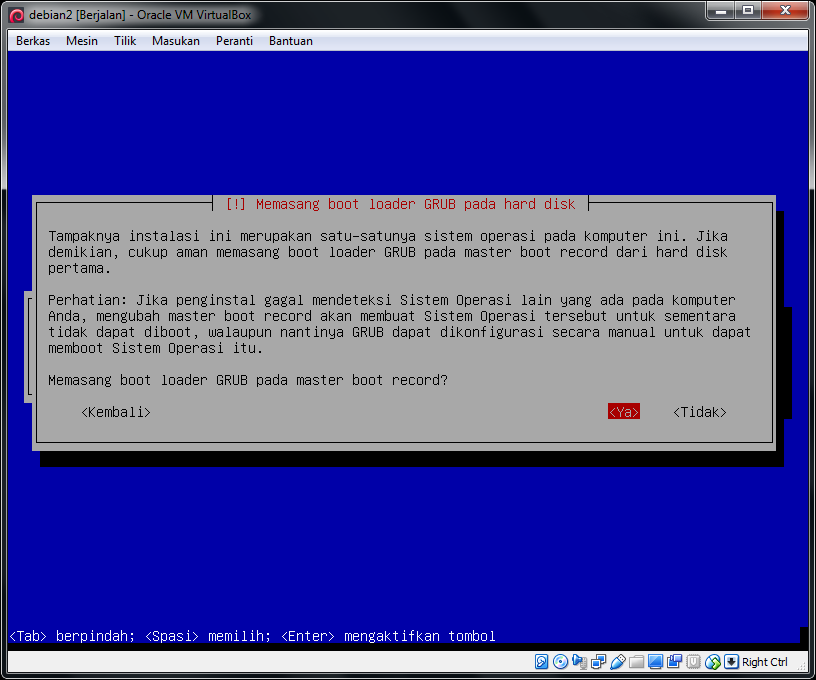Open the Mesin menu

82,41
